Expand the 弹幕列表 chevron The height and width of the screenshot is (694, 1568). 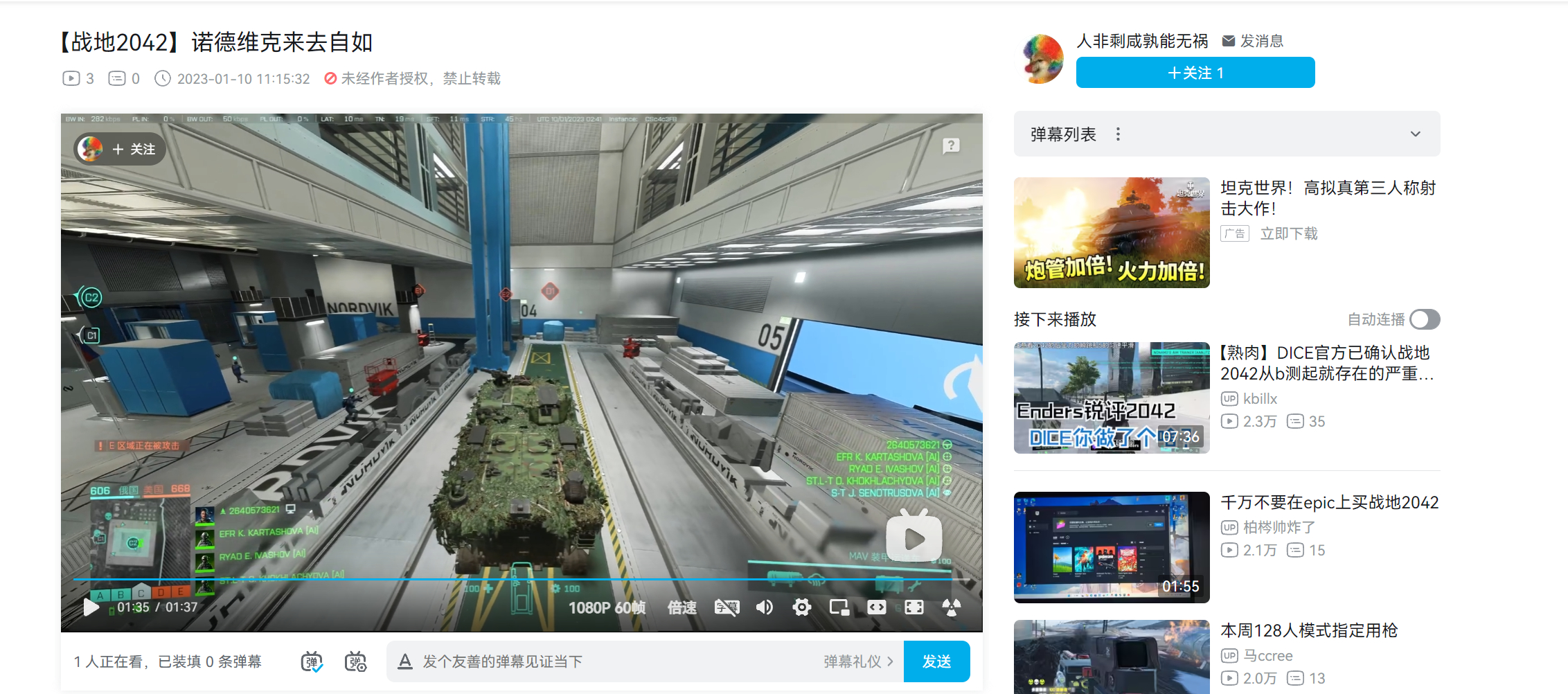click(1416, 134)
